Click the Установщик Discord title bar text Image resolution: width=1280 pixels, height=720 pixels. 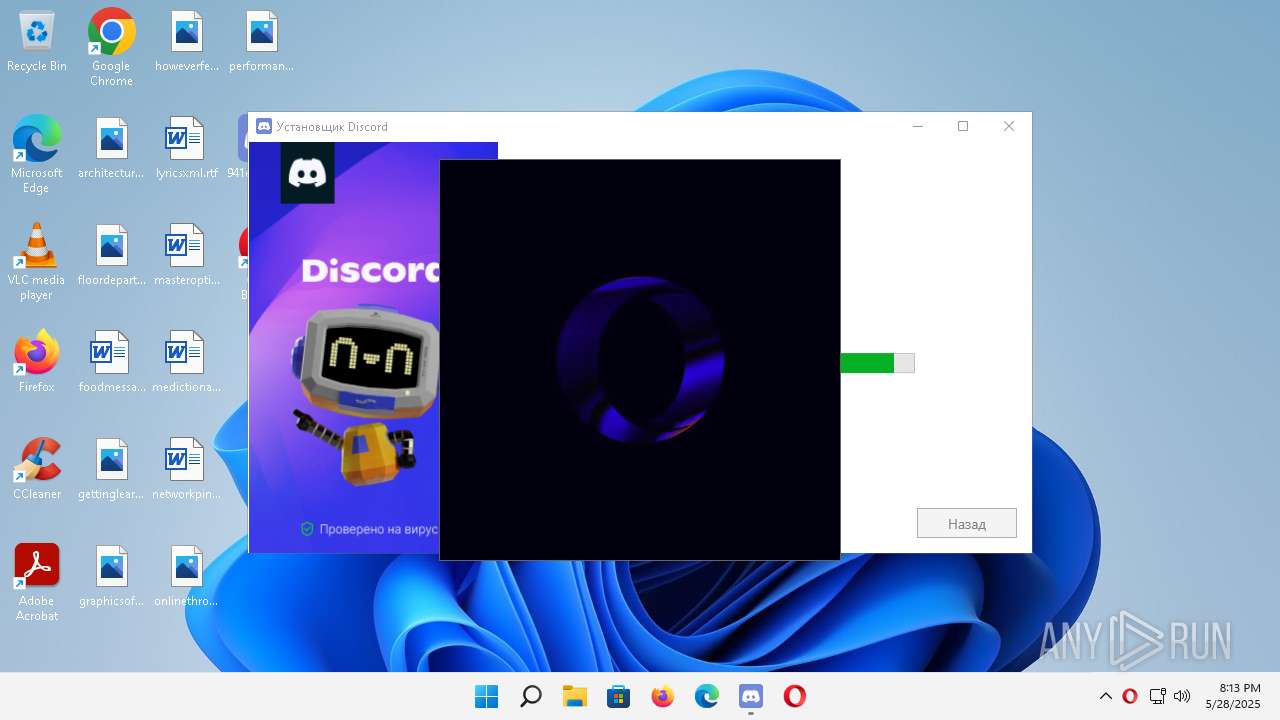pyautogui.click(x=332, y=127)
